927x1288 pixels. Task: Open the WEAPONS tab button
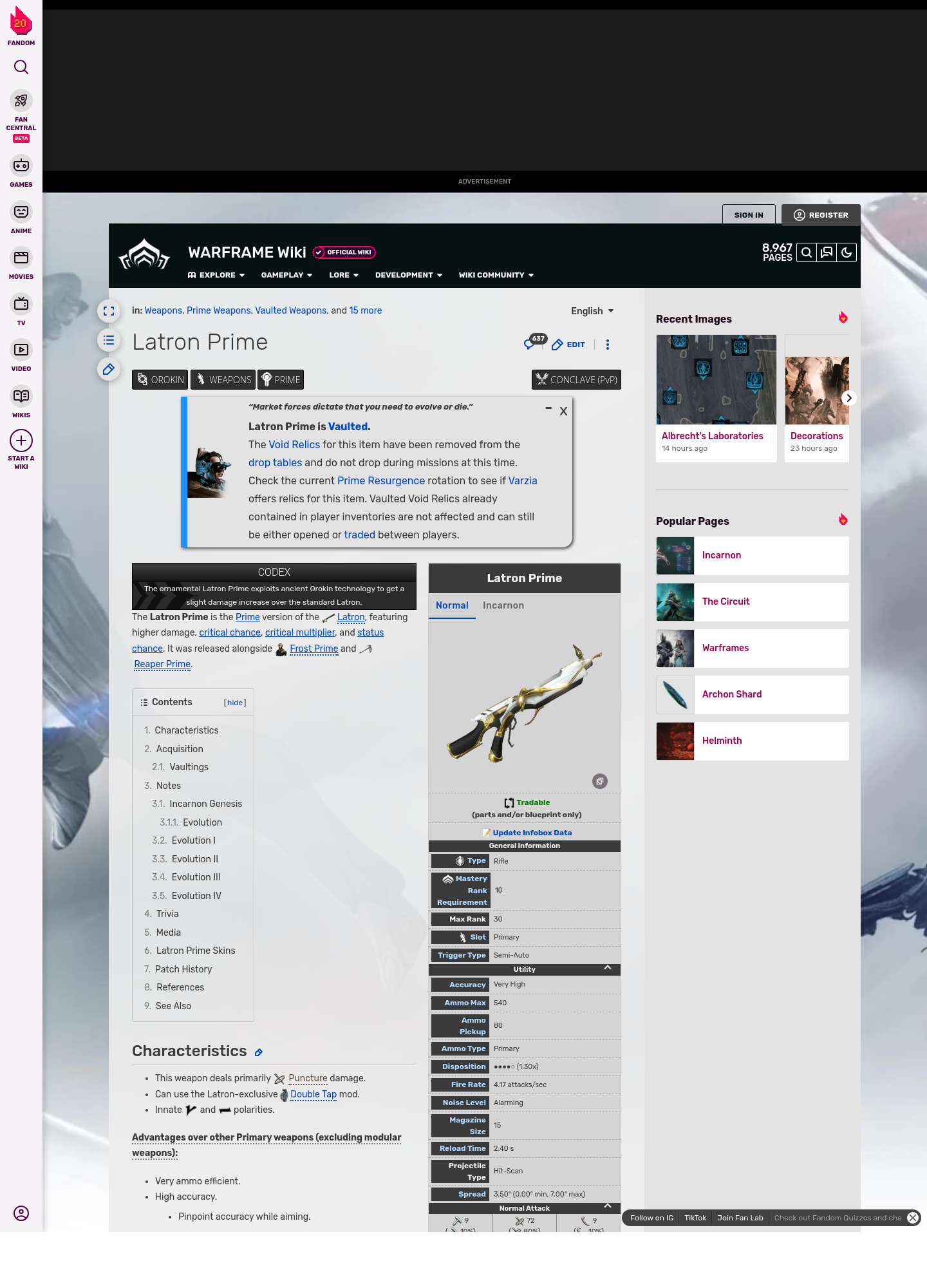click(x=223, y=379)
